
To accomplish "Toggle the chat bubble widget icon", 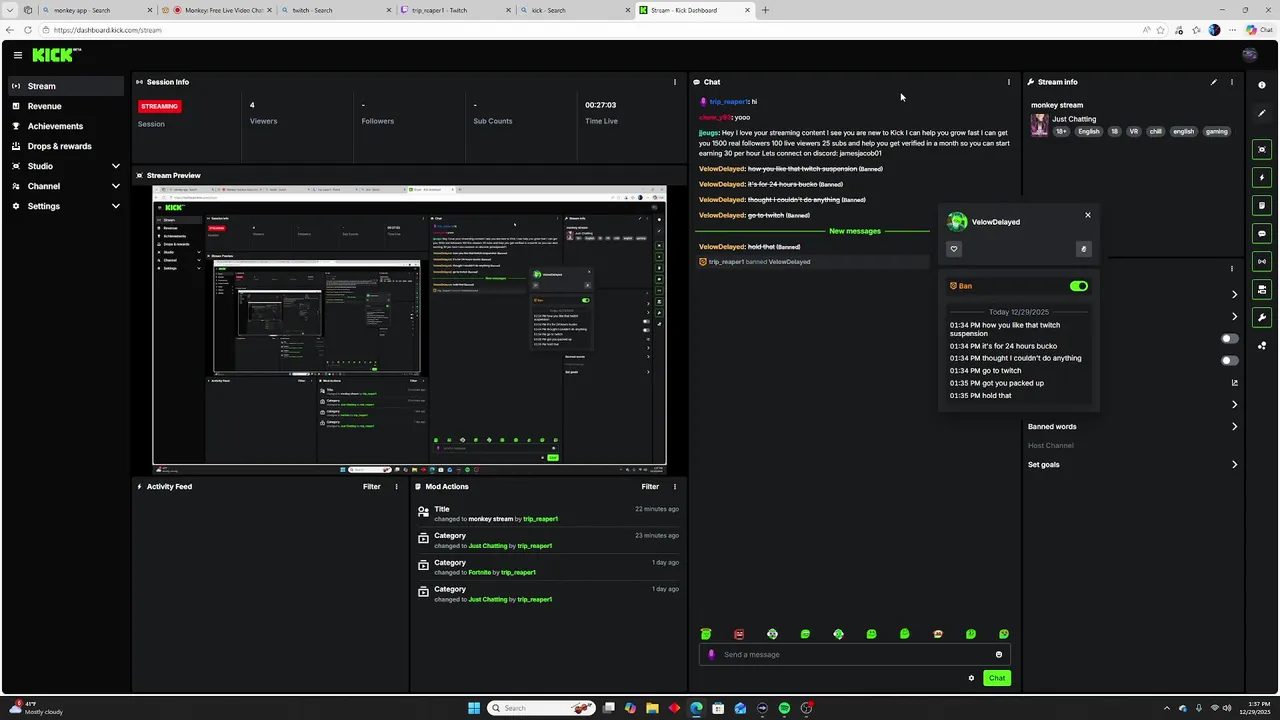I will click(1261, 233).
